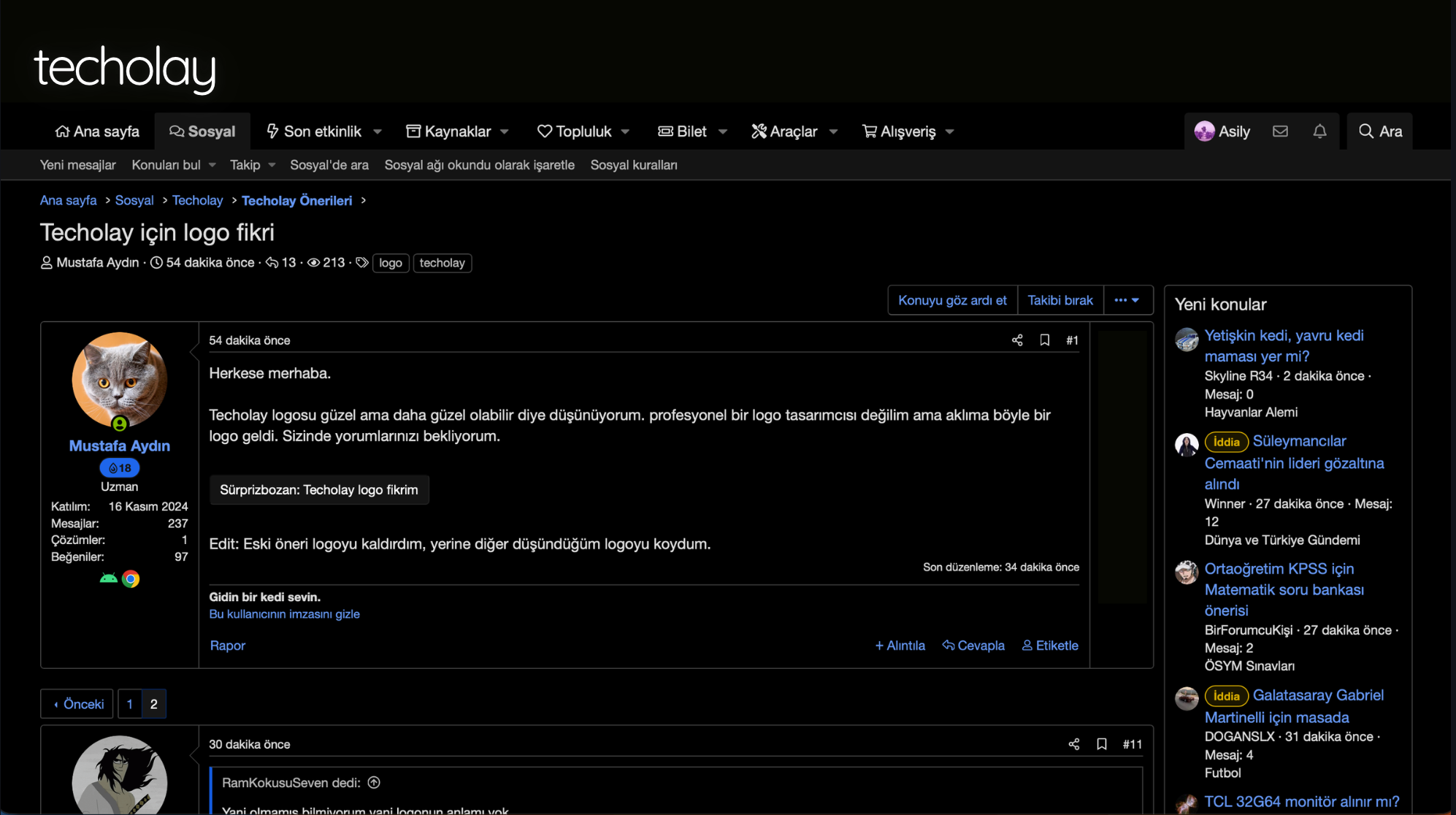Open Alışveriş menu item
This screenshot has height=815, width=1456.
[x=899, y=131]
